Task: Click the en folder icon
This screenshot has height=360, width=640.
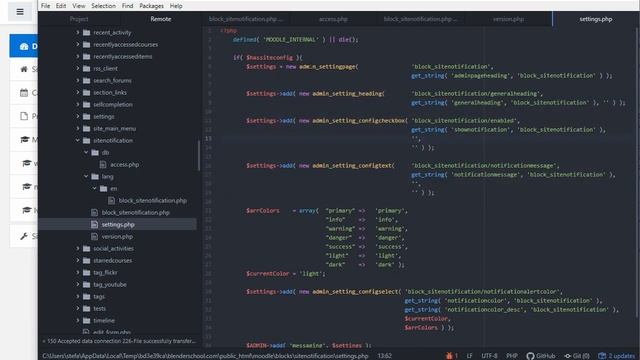Action: coord(104,189)
